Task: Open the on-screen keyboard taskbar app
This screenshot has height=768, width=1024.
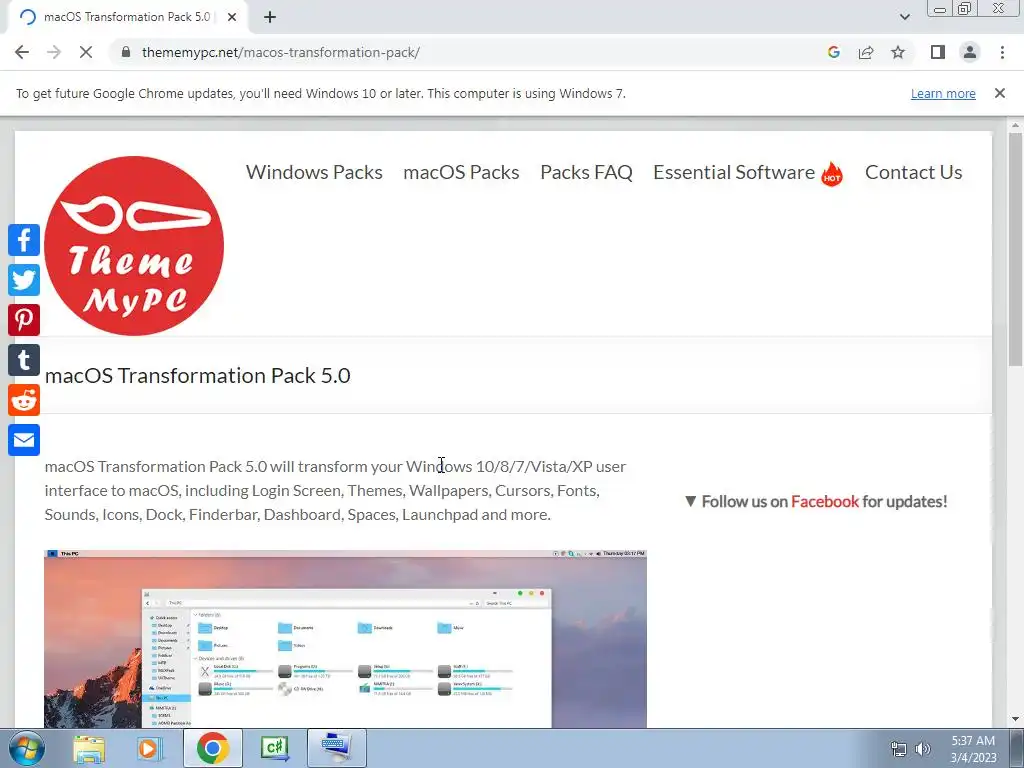Action: pos(336,748)
